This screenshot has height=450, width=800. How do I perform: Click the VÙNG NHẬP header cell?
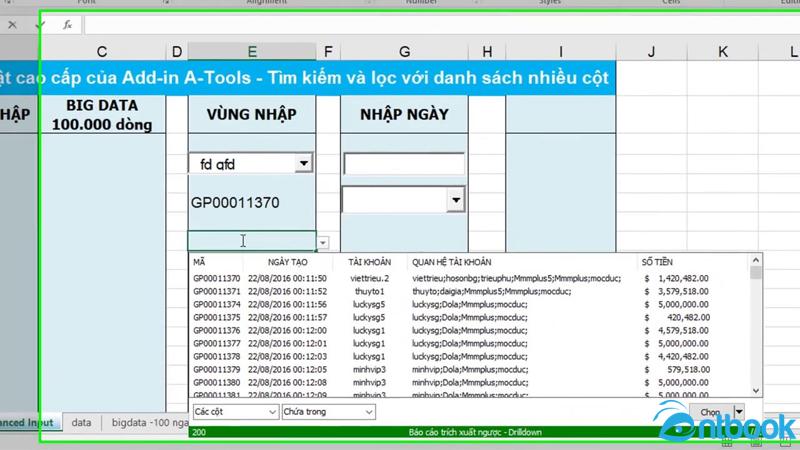(x=252, y=114)
